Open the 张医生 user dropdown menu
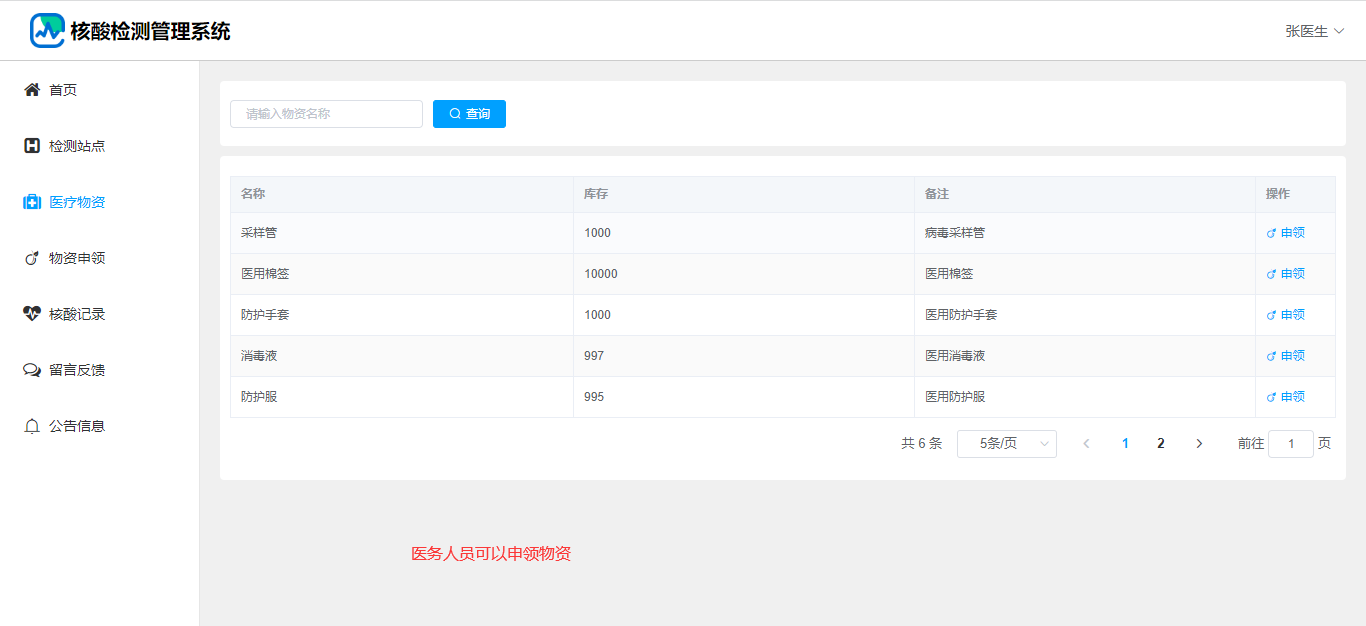 pyautogui.click(x=1314, y=31)
